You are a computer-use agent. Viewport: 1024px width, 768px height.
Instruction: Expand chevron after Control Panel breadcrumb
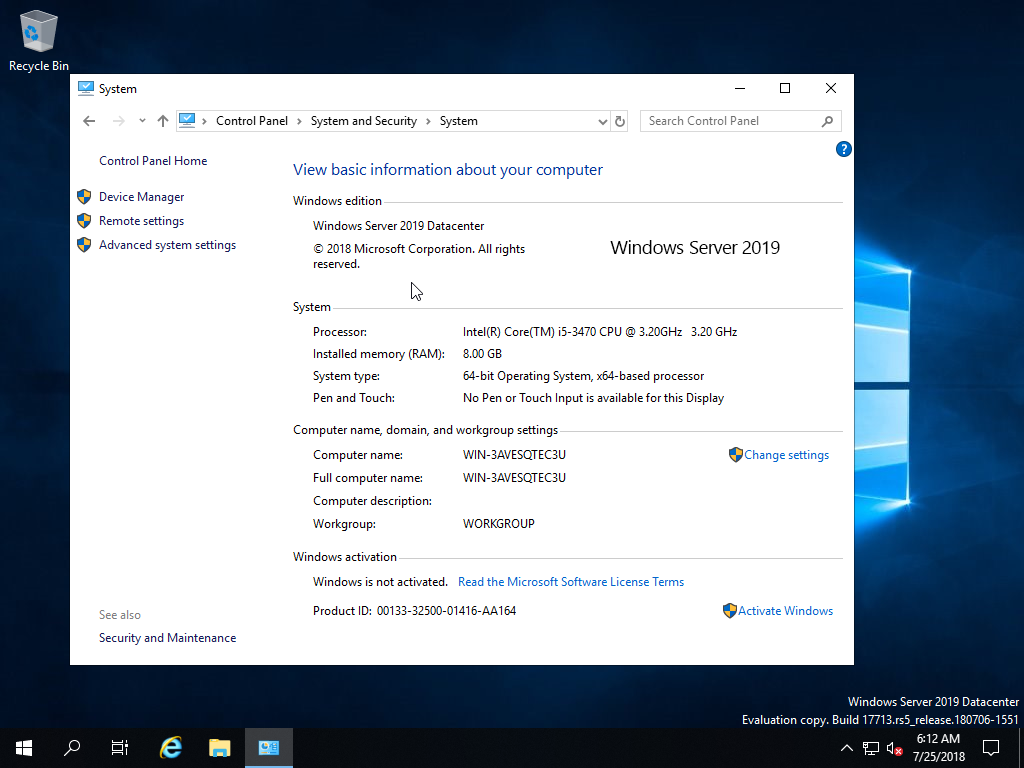click(299, 121)
